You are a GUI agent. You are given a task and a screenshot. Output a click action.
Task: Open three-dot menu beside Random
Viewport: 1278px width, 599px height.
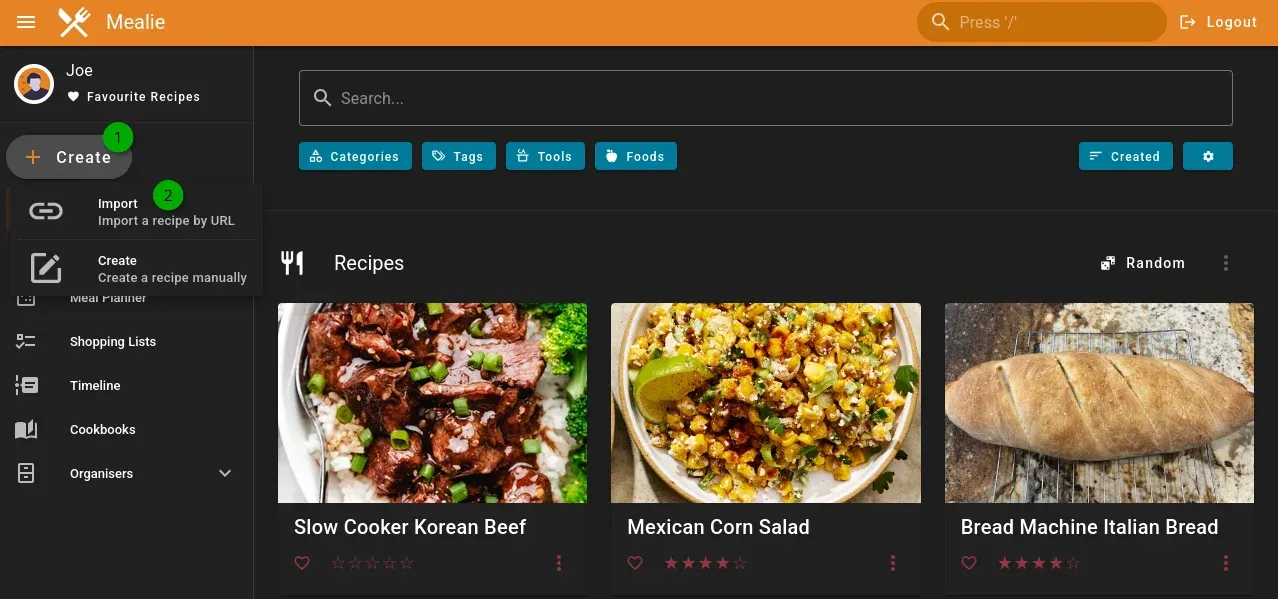pos(1226,263)
